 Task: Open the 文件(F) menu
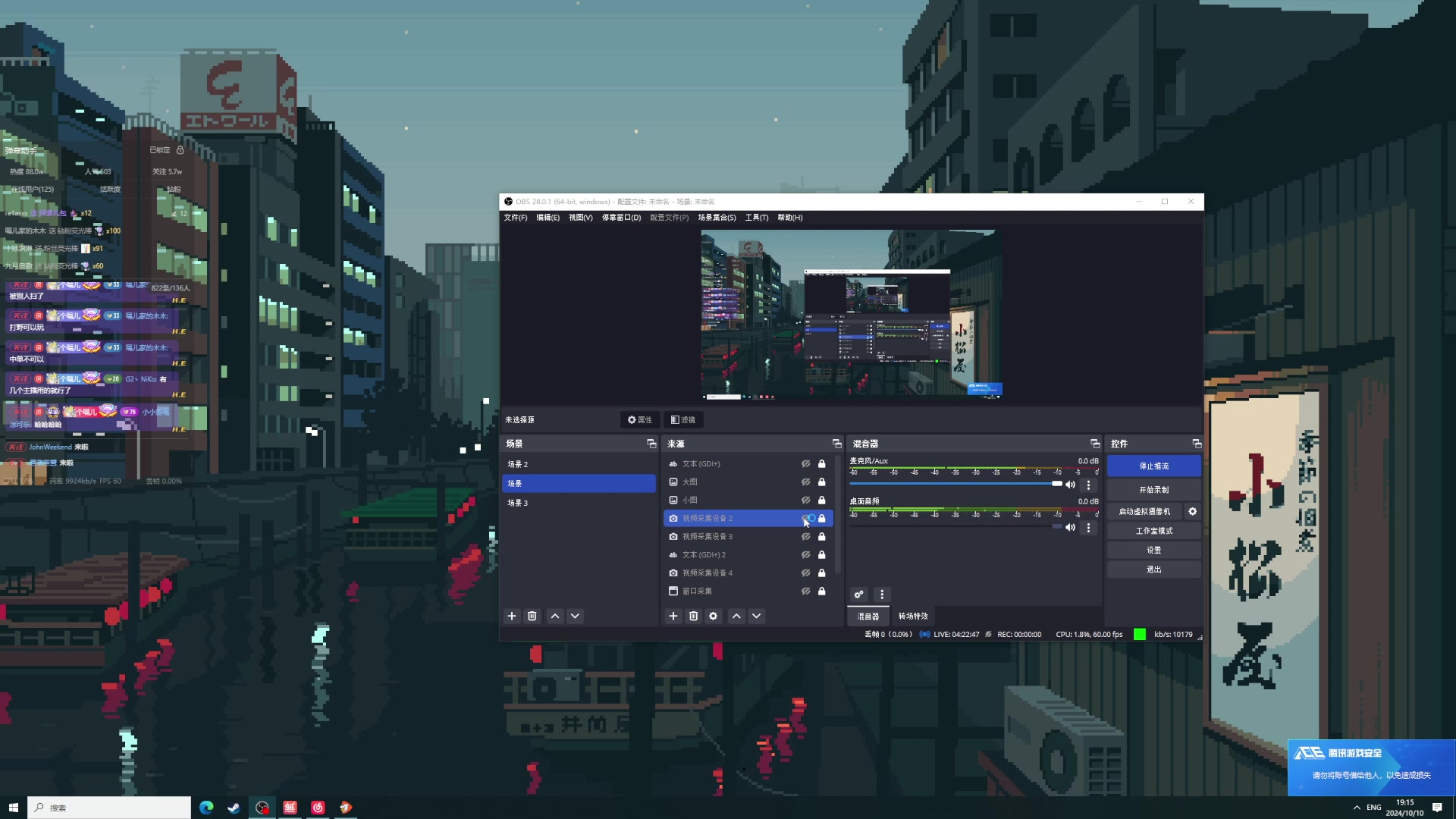pos(516,218)
